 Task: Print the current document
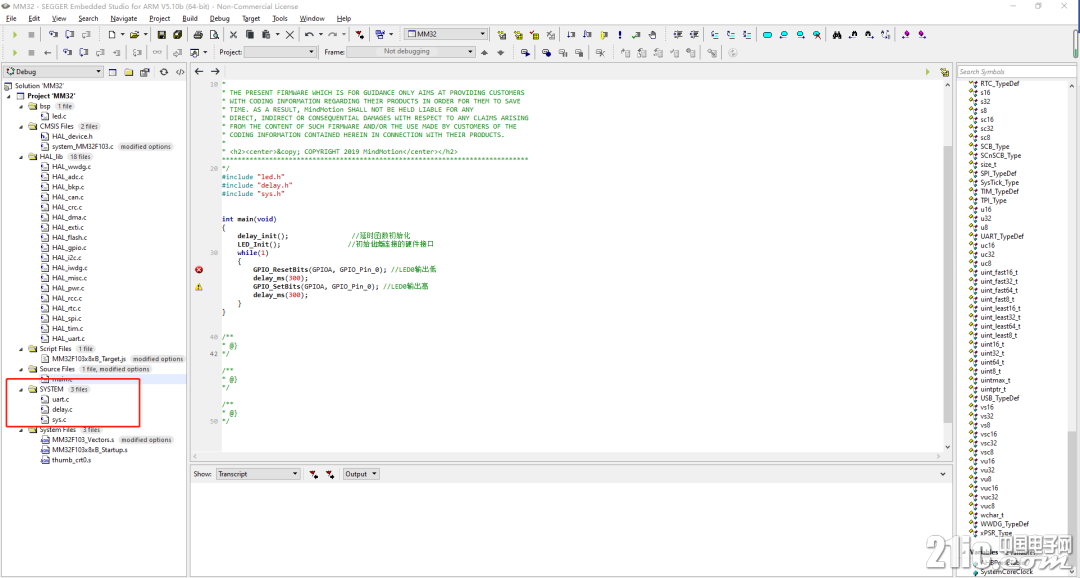[x=198, y=34]
